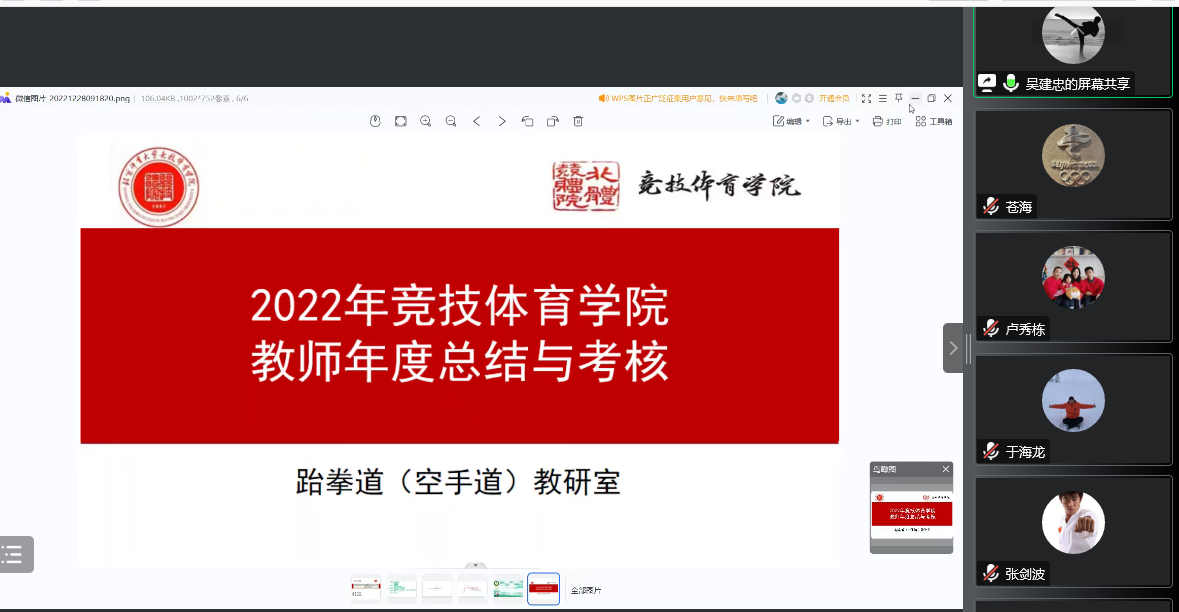Image resolution: width=1179 pixels, height=612 pixels.
Task: Delete the current image
Action: [578, 120]
